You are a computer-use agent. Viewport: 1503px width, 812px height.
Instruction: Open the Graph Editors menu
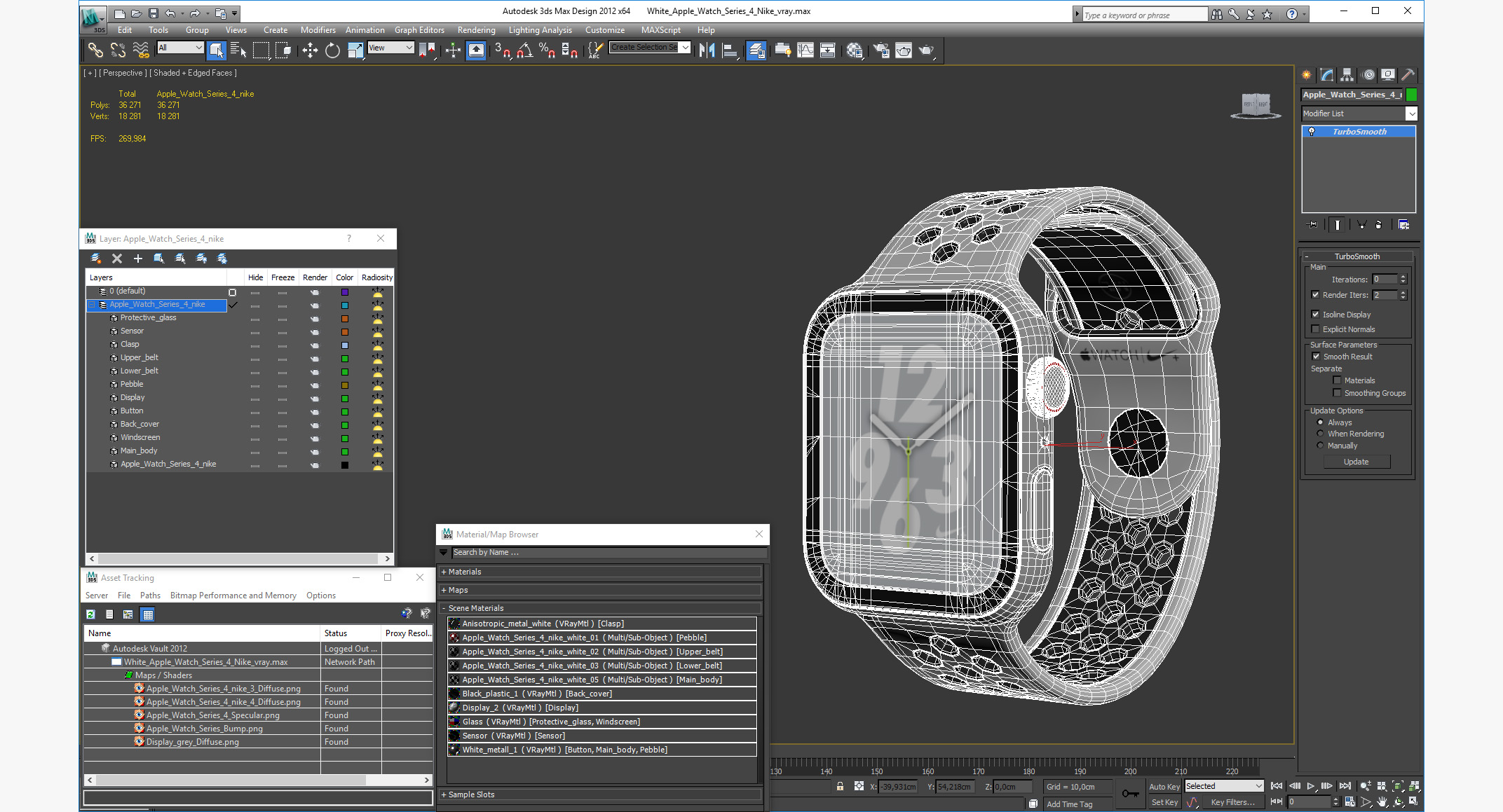tap(419, 30)
